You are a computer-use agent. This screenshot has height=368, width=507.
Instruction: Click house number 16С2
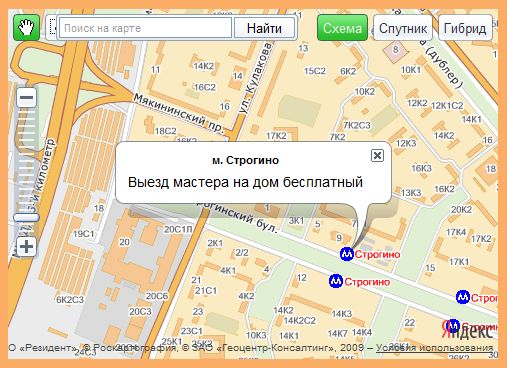click(205, 87)
